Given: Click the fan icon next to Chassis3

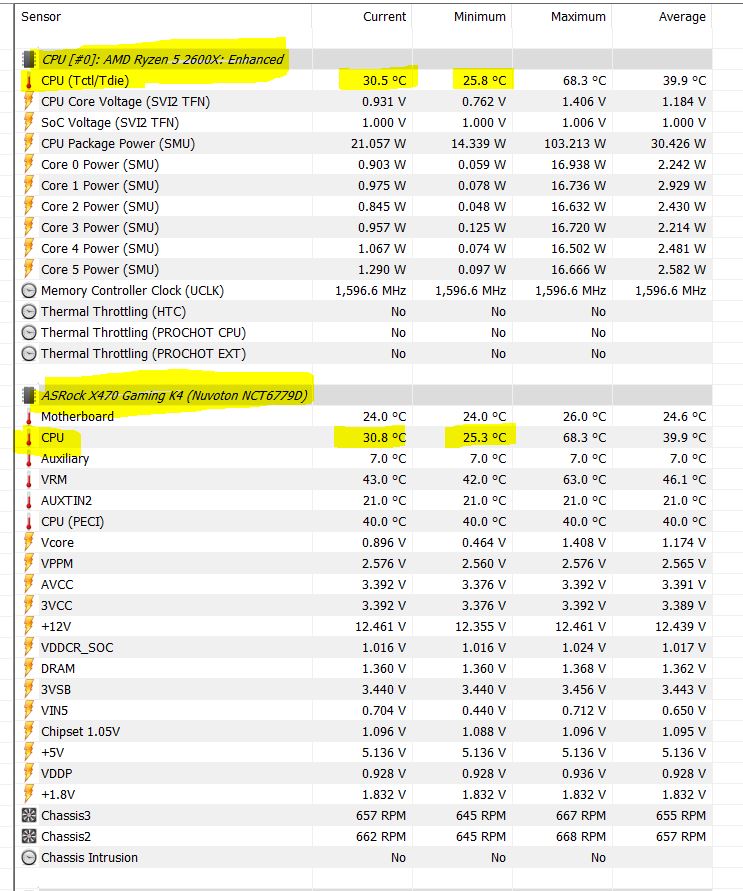Looking at the screenshot, I should pos(28,816).
